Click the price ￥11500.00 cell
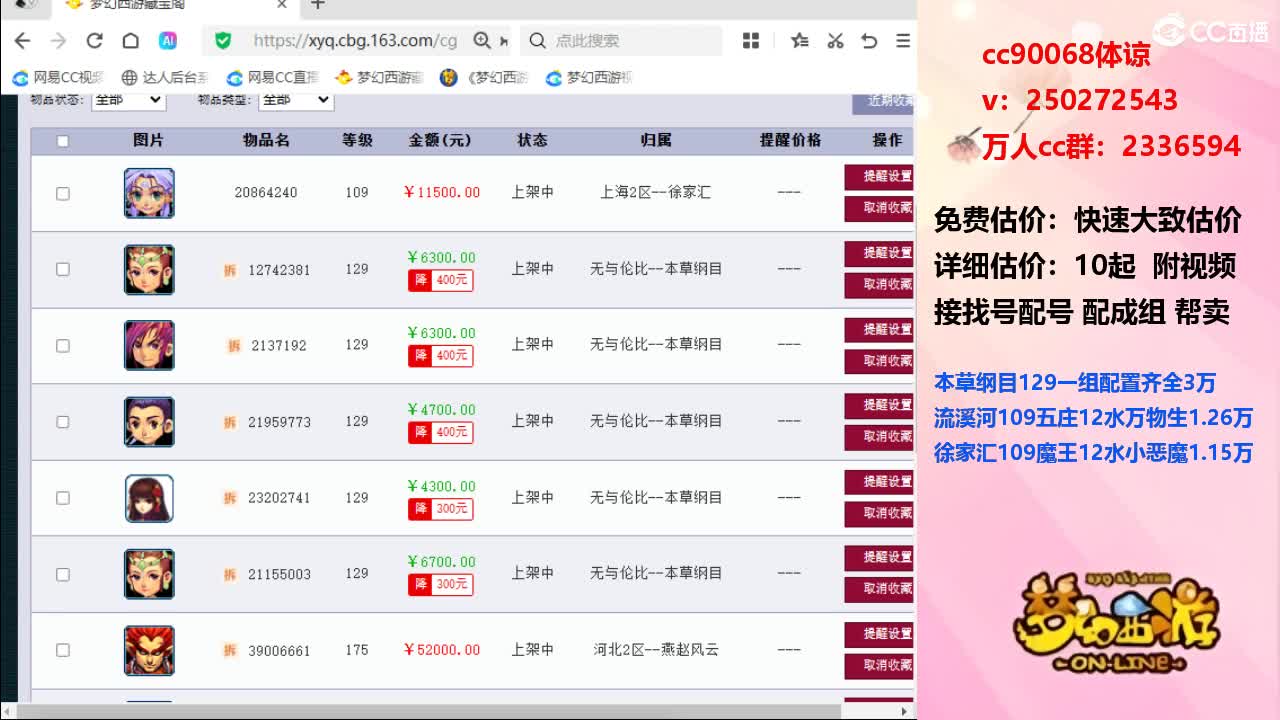Screen dimensions: 1280x720 coord(441,192)
